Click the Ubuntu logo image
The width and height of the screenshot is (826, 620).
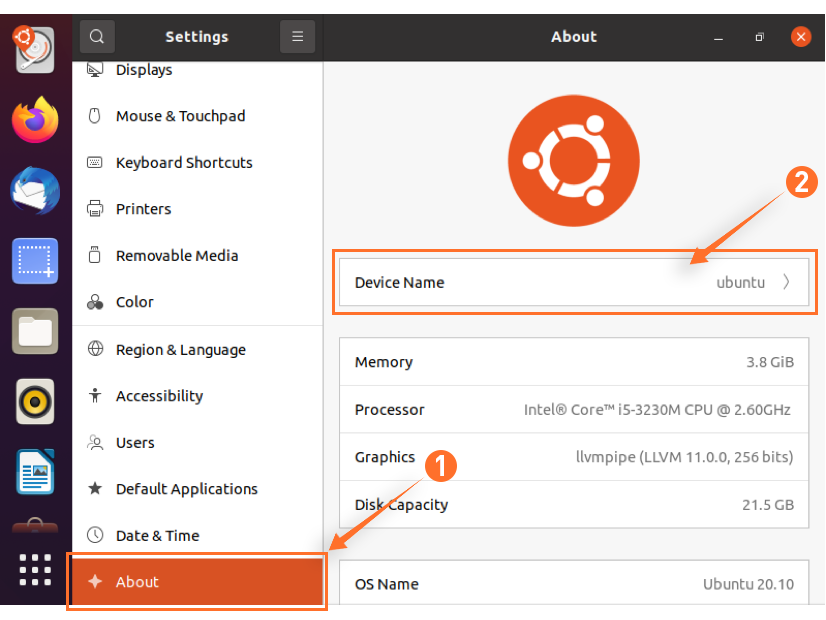(x=574, y=161)
